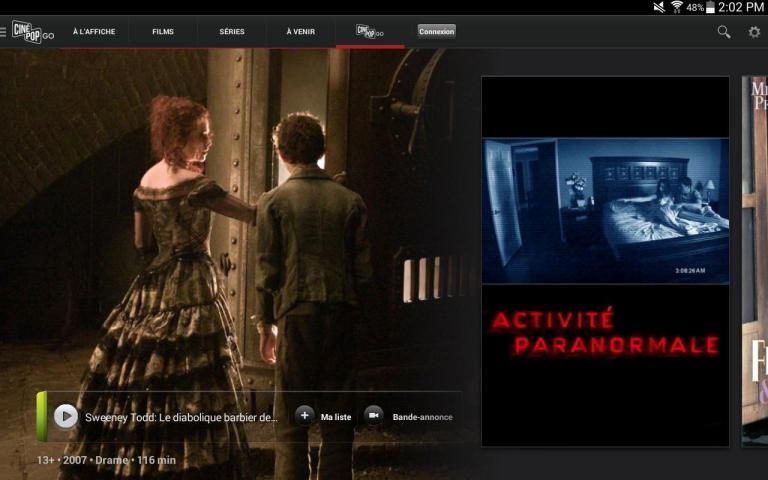This screenshot has height=480, width=768.
Task: Go to the SÉRIES tab
Action: [232, 32]
